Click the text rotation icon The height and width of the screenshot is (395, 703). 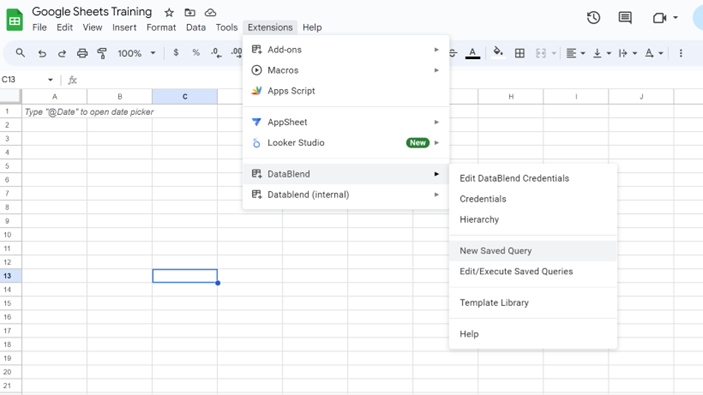pos(649,53)
